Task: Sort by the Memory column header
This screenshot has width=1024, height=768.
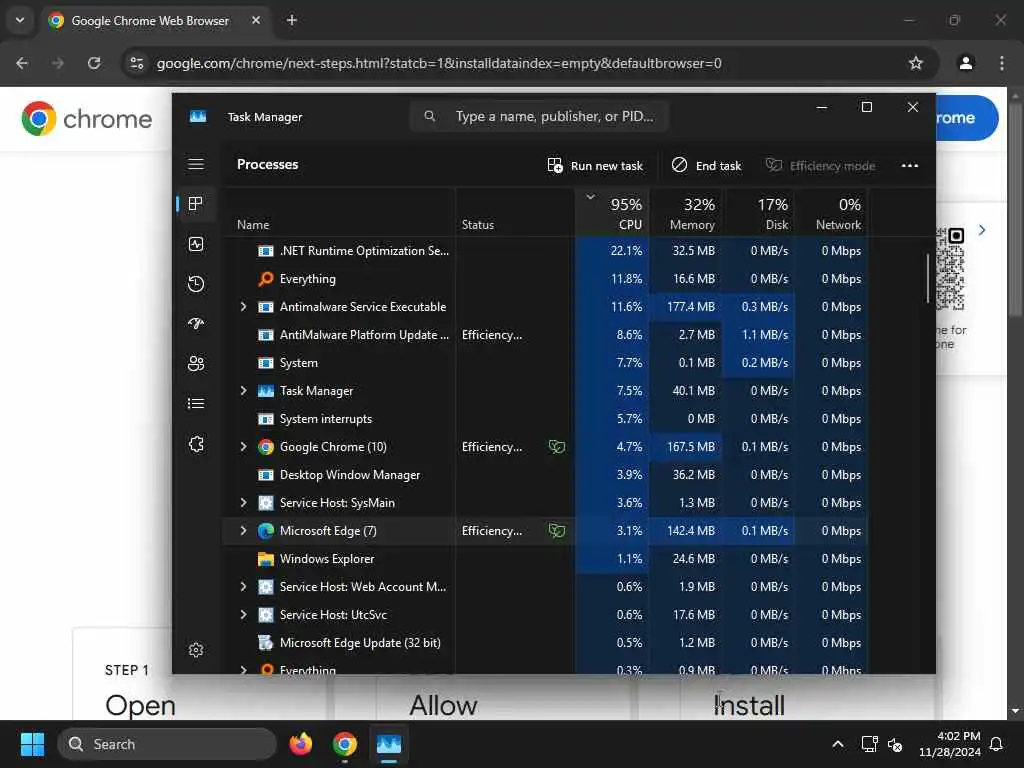Action: click(x=686, y=213)
